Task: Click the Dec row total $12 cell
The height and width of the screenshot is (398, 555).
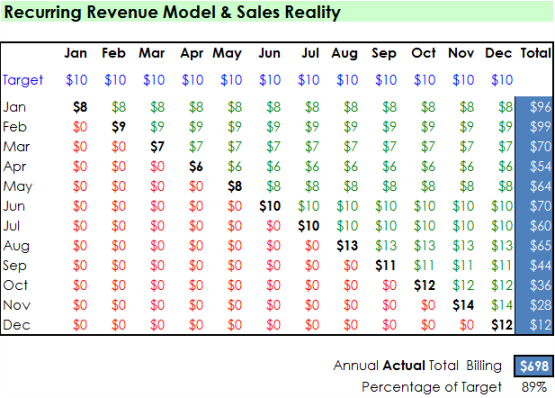Action: pyautogui.click(x=534, y=325)
